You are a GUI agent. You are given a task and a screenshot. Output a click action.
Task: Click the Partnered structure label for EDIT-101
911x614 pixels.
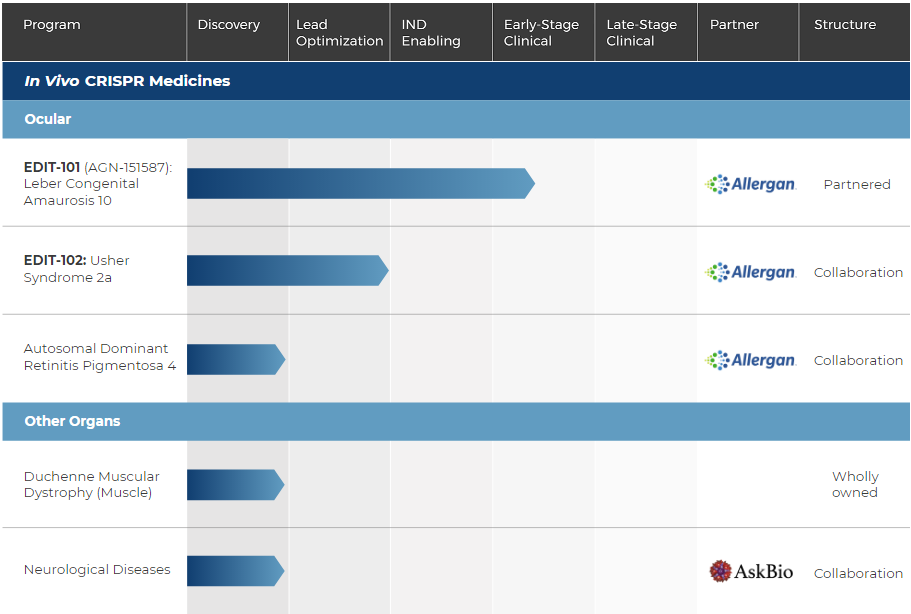click(x=857, y=184)
